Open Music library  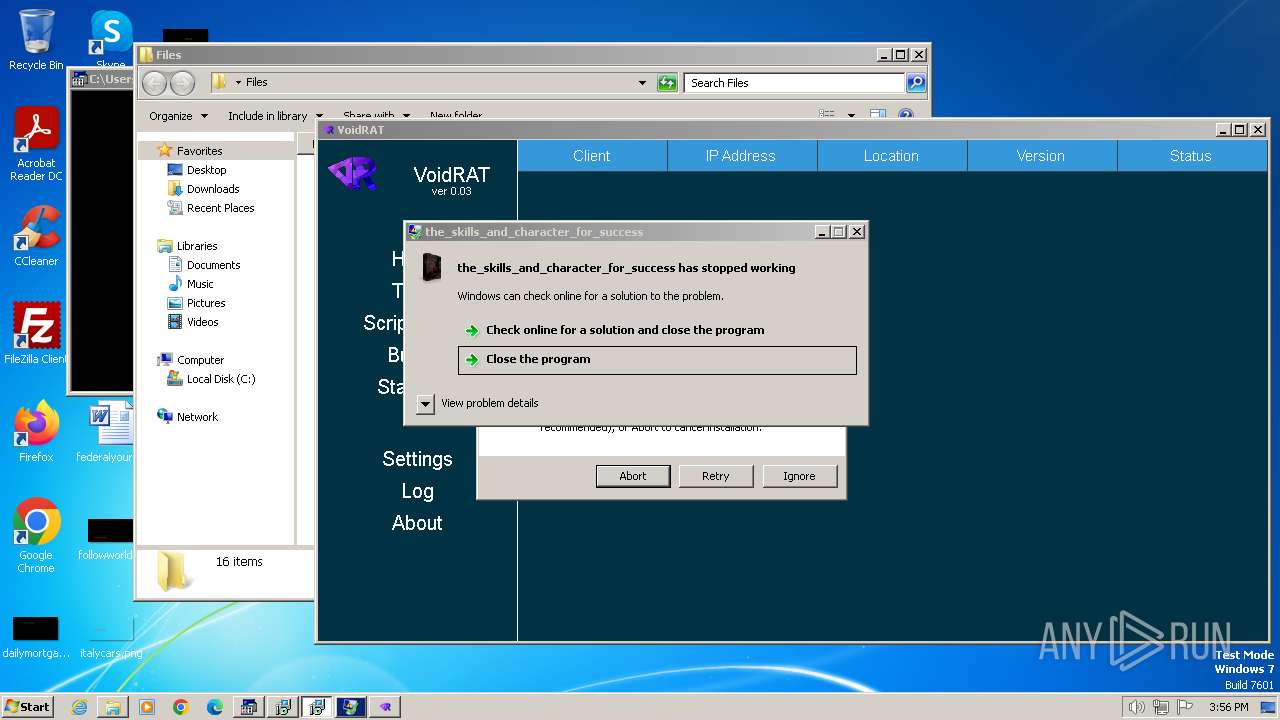pos(200,284)
